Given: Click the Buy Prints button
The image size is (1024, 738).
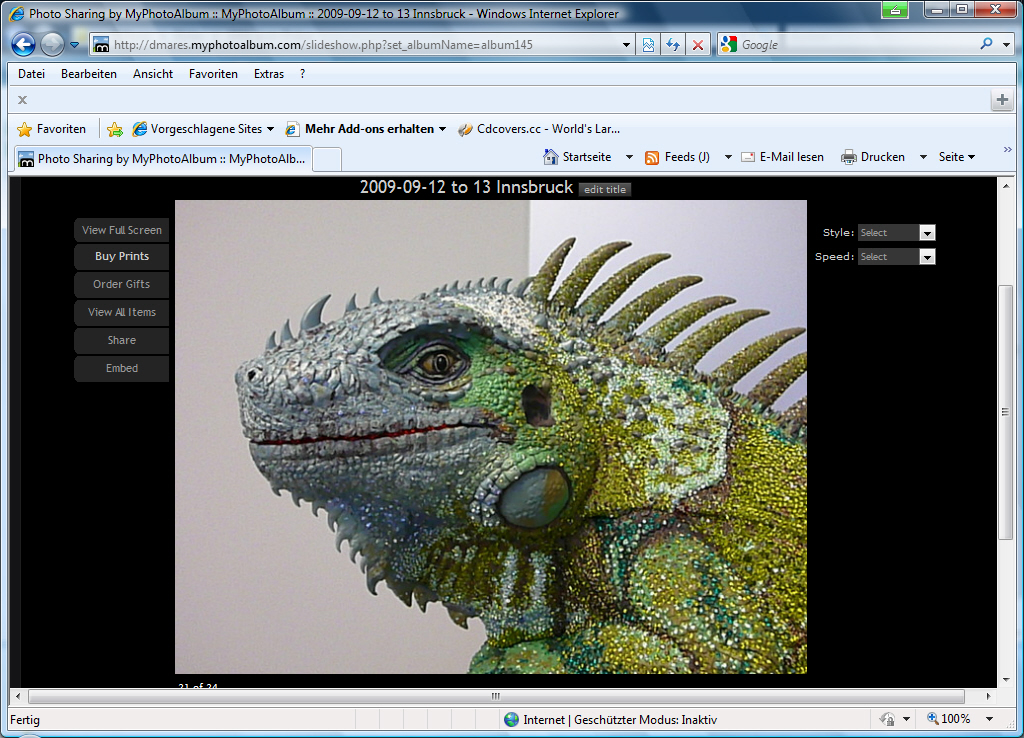Looking at the screenshot, I should tap(122, 257).
